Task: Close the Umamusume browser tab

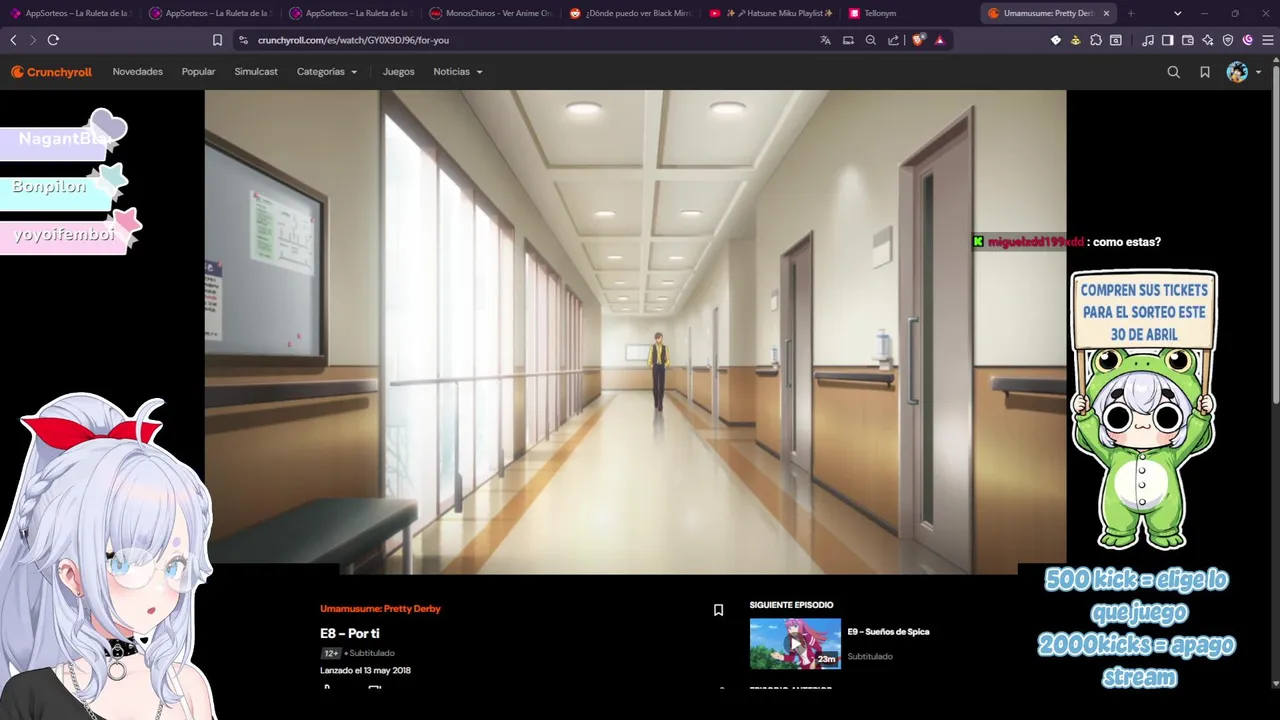Action: pyautogui.click(x=1106, y=13)
